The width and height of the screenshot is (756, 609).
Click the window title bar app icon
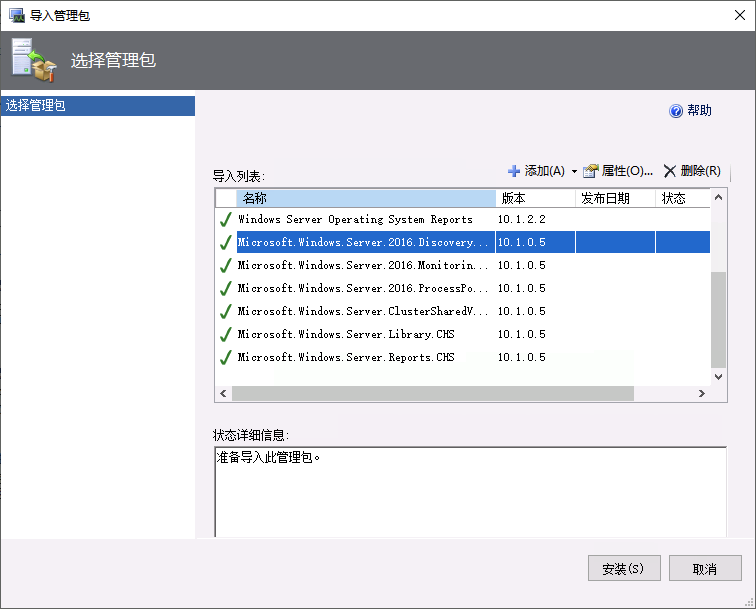(17, 15)
